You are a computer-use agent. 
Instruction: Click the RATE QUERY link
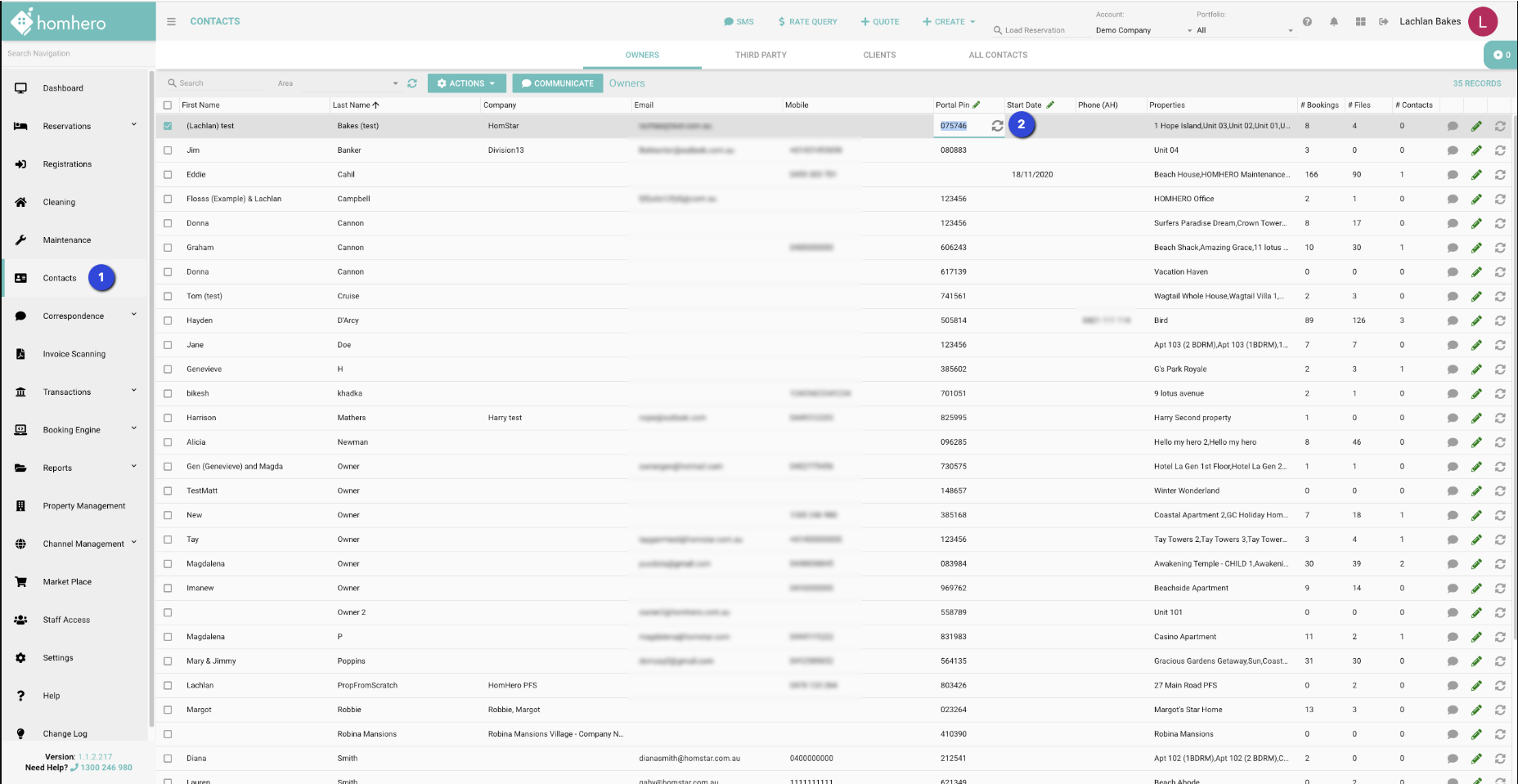pyautogui.click(x=807, y=22)
